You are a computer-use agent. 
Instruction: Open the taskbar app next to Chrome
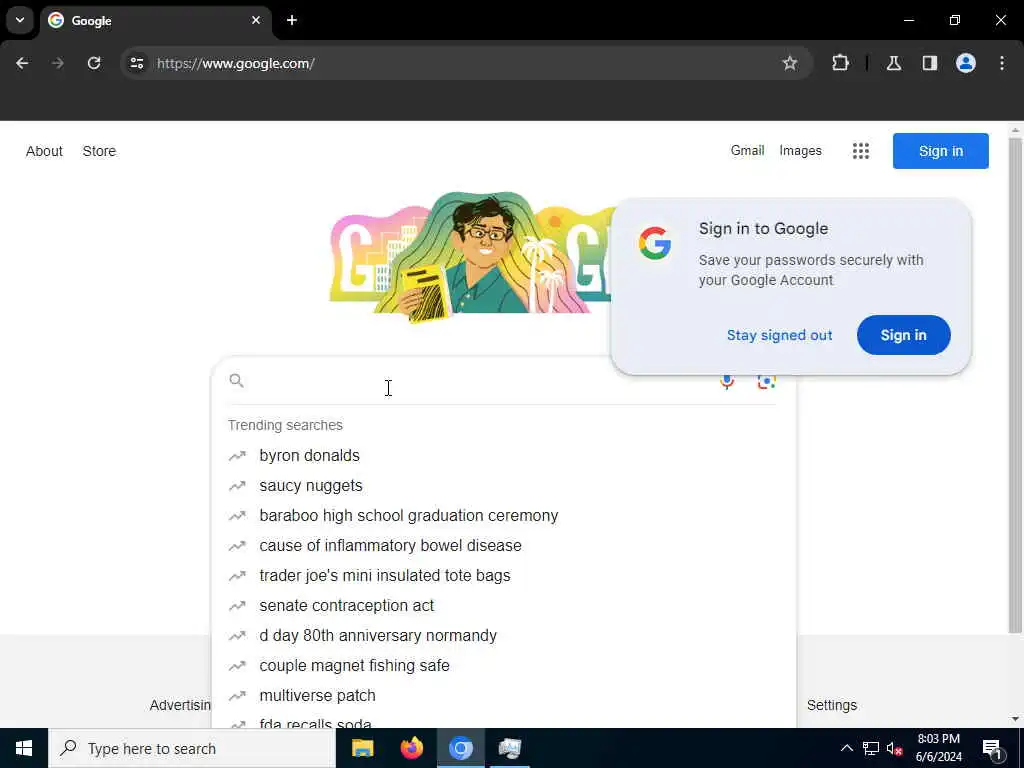point(509,748)
